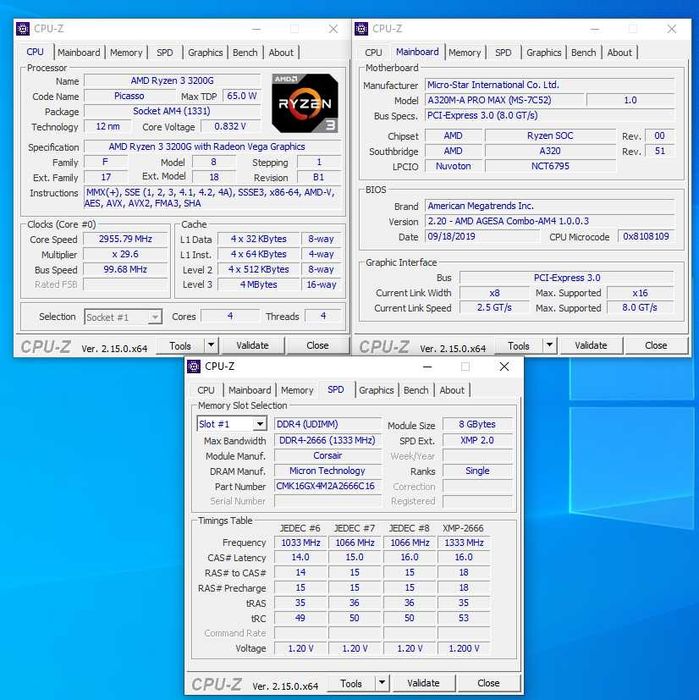699x700 pixels.
Task: Click the processor name 'AMD Ryzen 3 3200G'
Action: coord(172,81)
